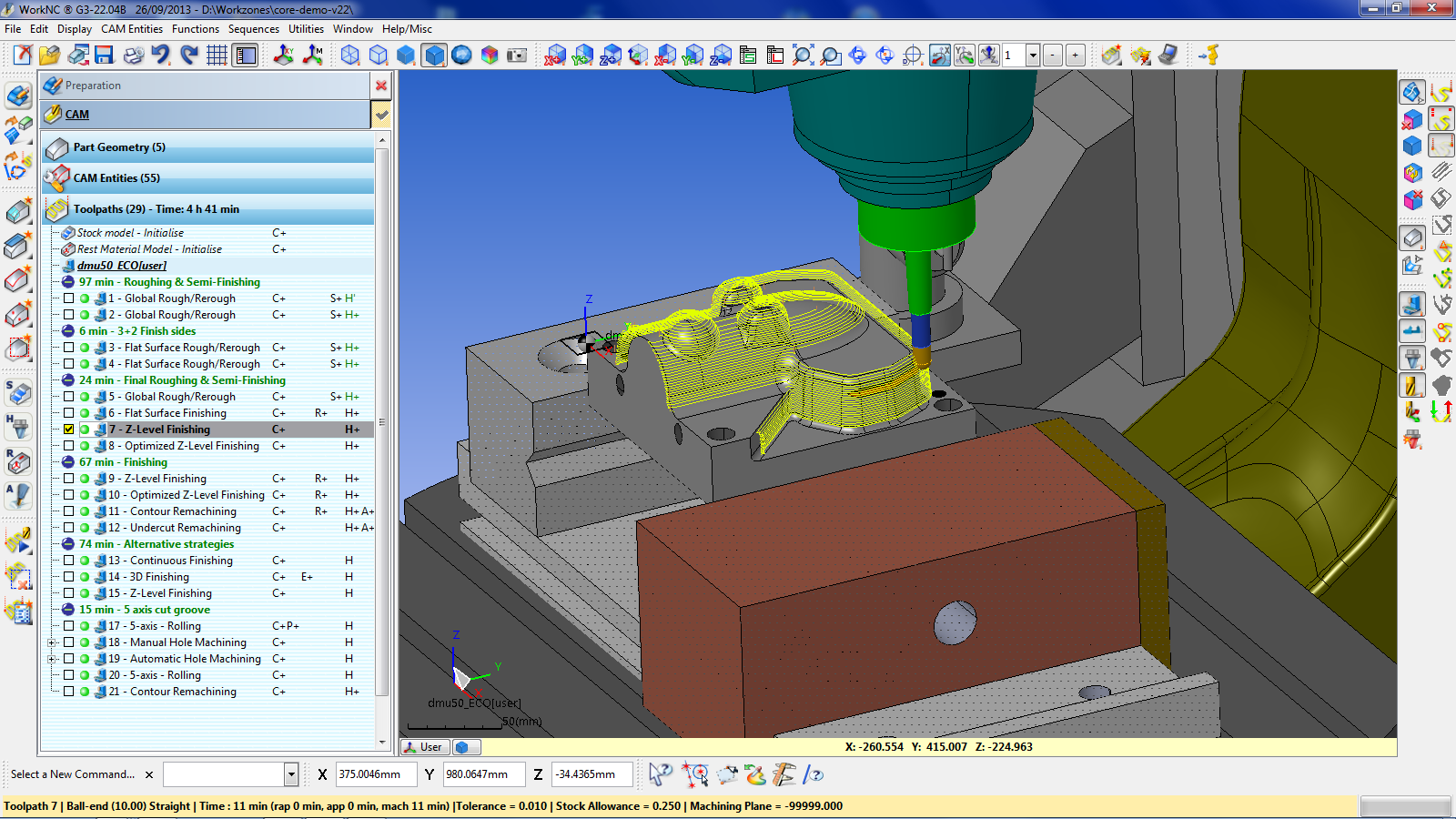Image resolution: width=1456 pixels, height=819 pixels.
Task: Click the zoom-to-fit magnifier icon
Action: click(x=803, y=56)
